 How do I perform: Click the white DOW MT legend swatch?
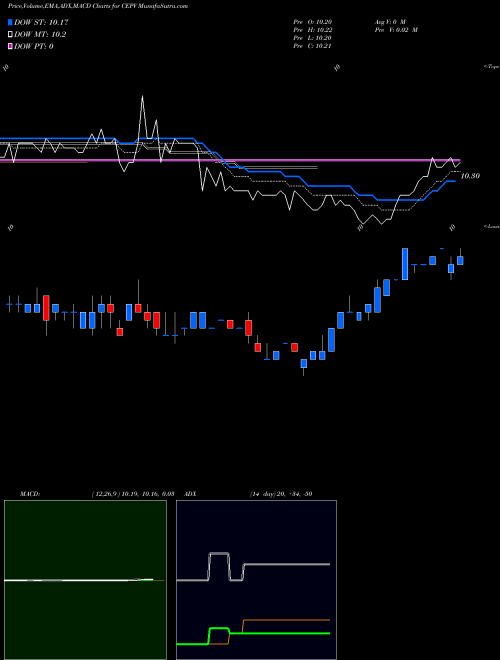(x=11, y=35)
